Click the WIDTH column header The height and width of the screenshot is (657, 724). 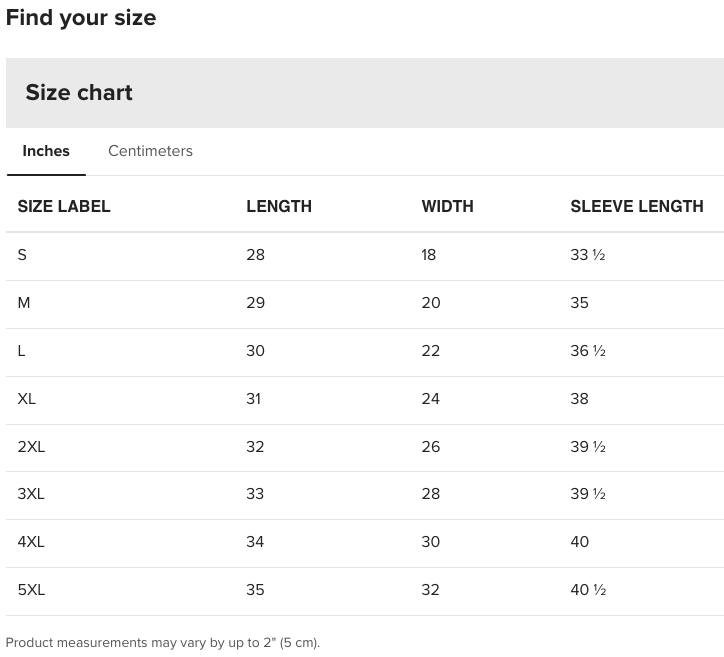447,206
